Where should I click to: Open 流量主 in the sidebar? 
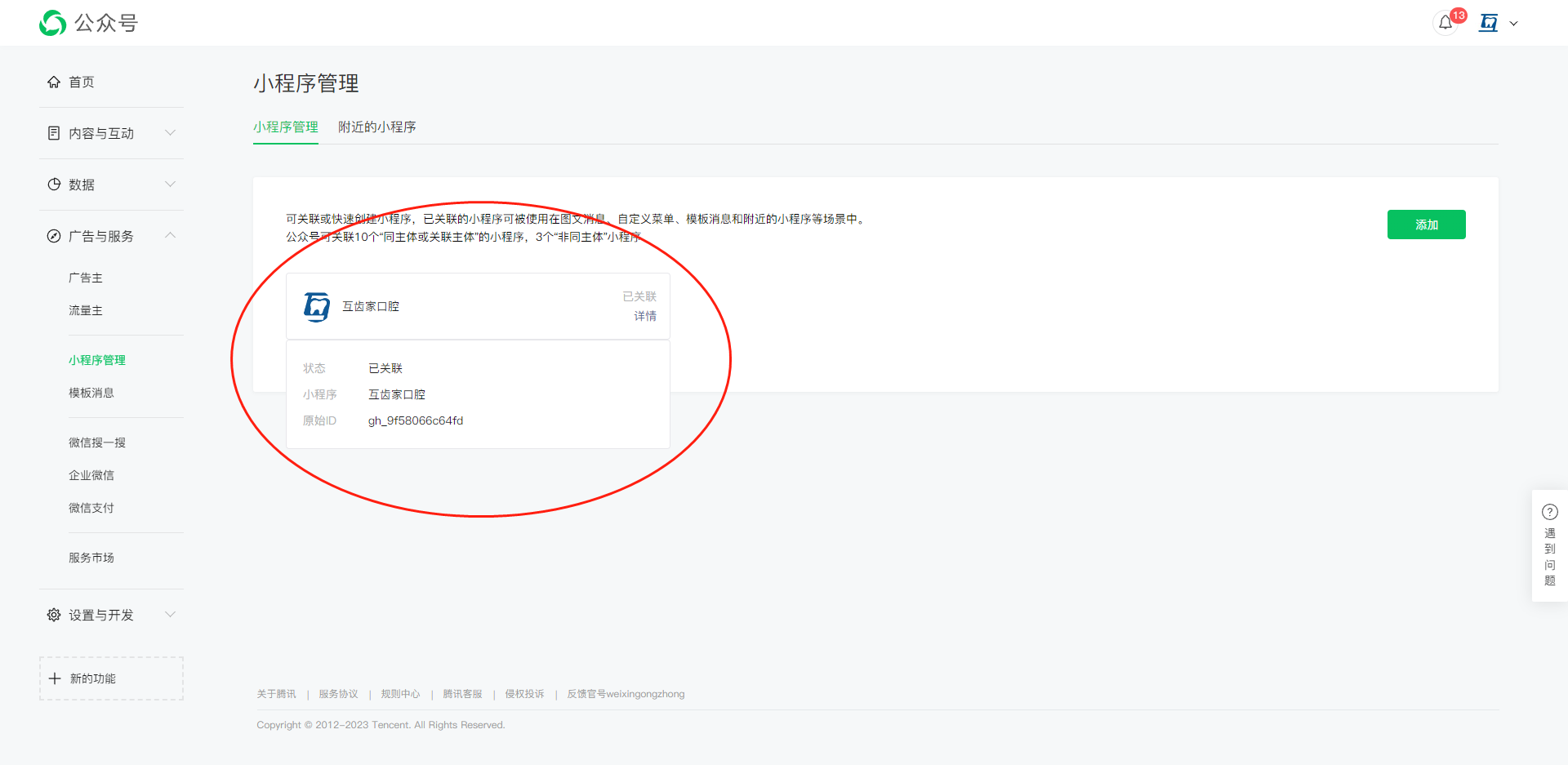tap(86, 310)
